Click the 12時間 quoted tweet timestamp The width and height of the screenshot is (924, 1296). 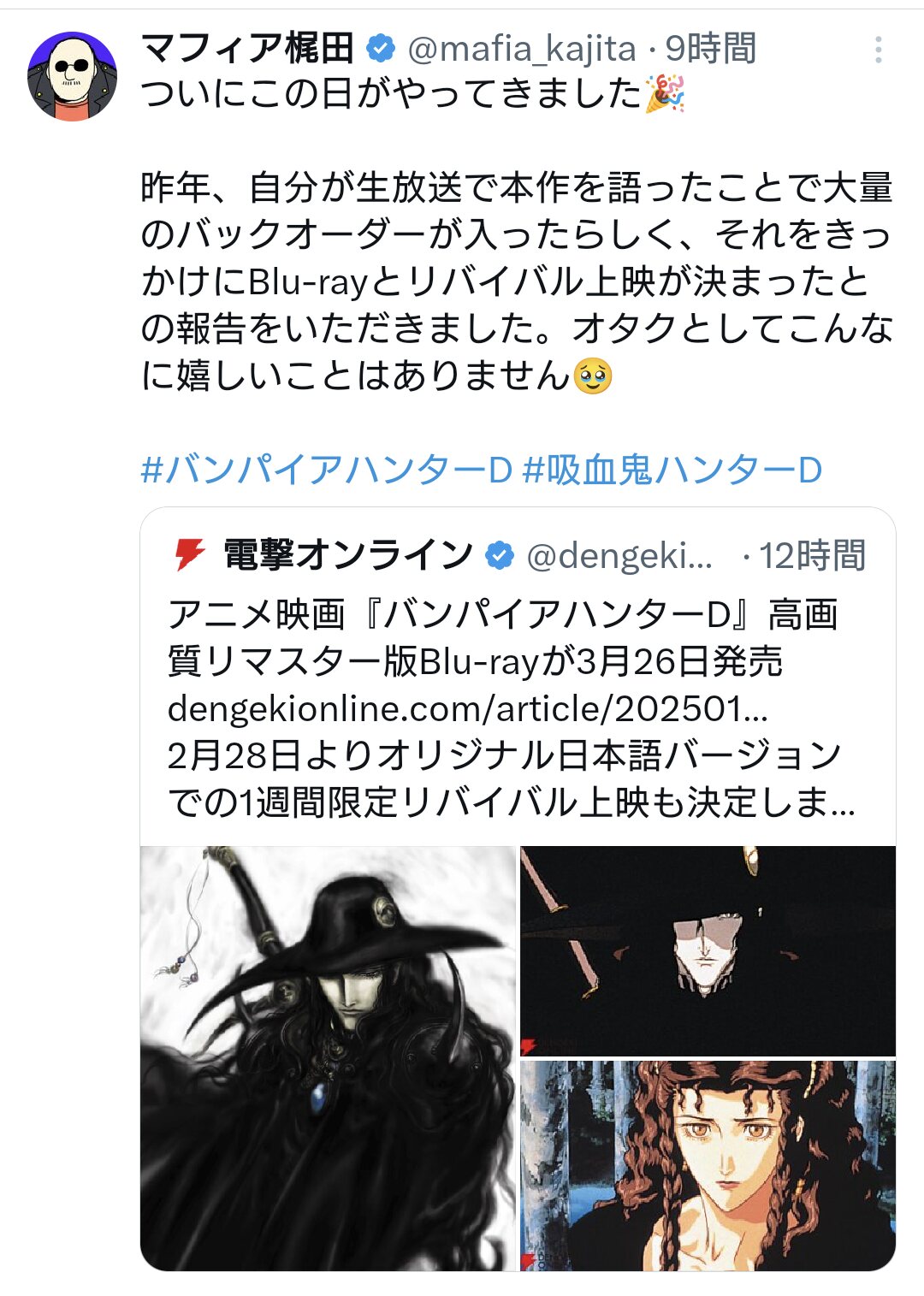point(813,555)
